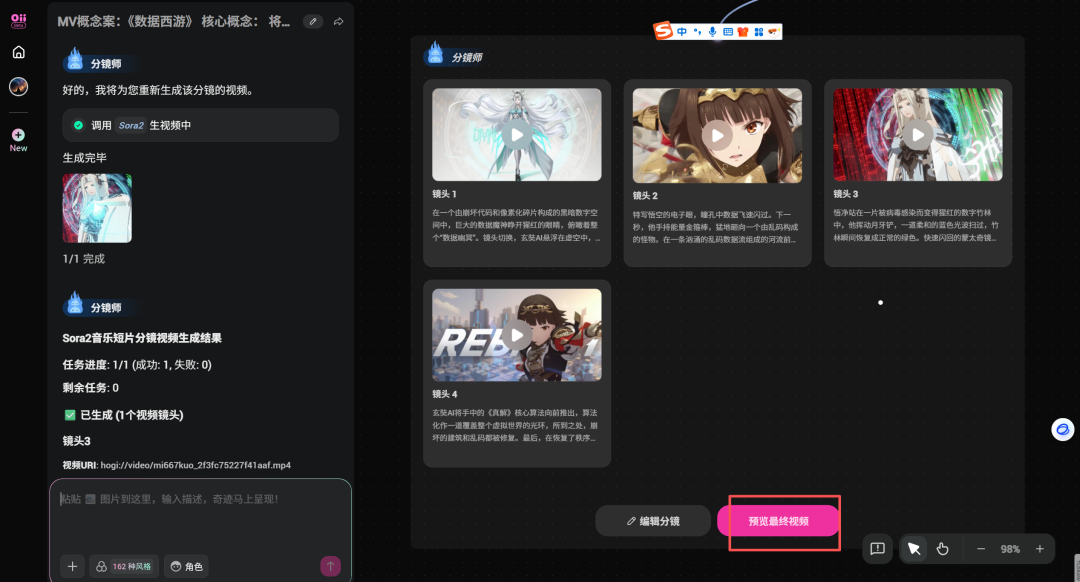Click the 镜头 3 label on the canvas card
The height and width of the screenshot is (582, 1080).
click(846, 194)
